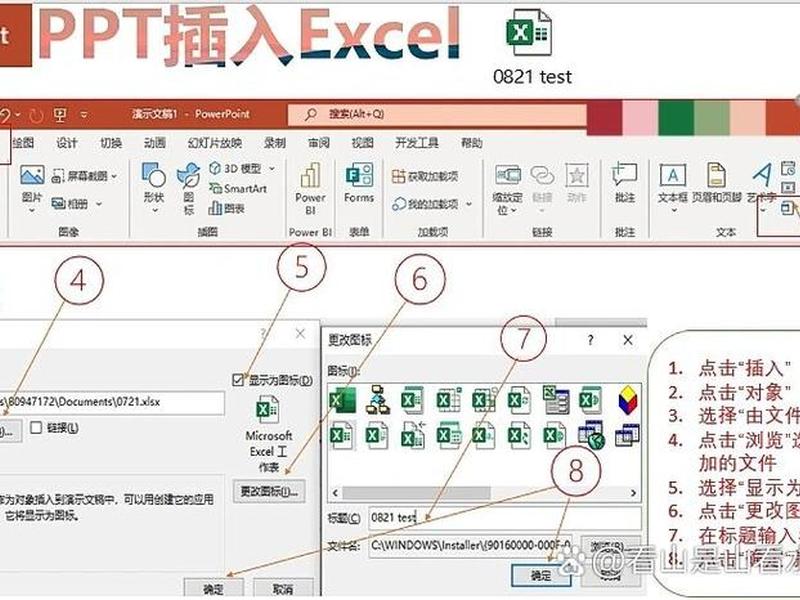800x600 pixels.
Task: Switch to the 动画 tab
Action: 155,143
